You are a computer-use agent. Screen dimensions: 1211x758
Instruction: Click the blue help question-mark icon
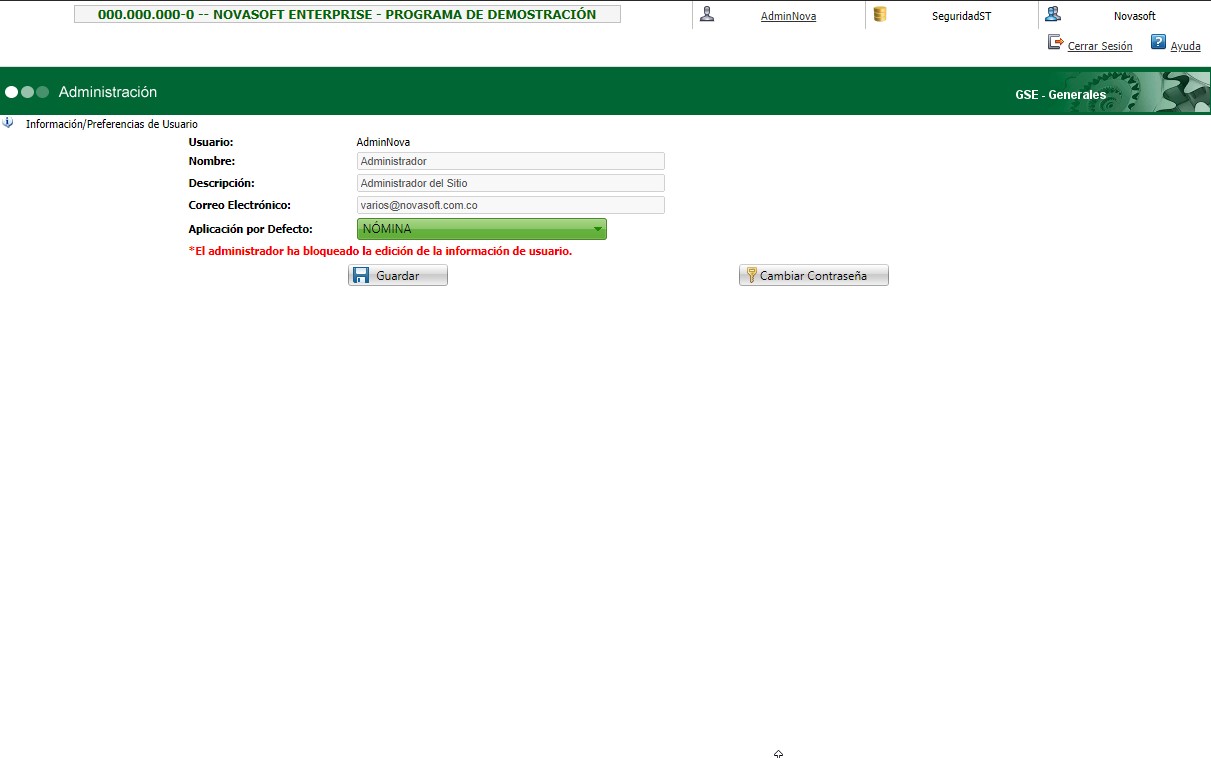click(1158, 42)
